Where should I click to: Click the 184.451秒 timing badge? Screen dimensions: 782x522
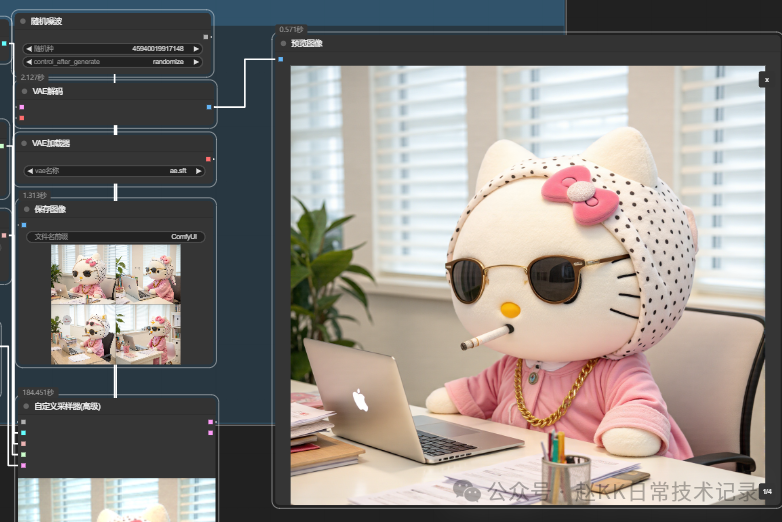[38, 392]
